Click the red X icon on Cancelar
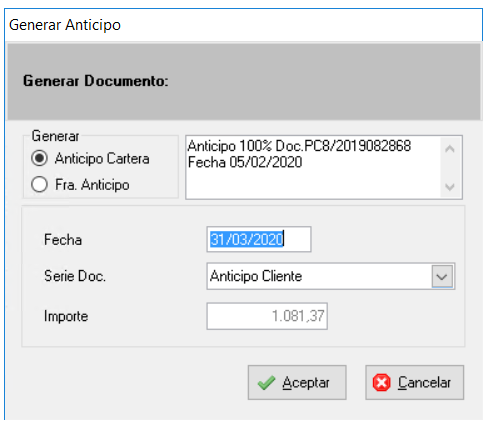 (382, 382)
